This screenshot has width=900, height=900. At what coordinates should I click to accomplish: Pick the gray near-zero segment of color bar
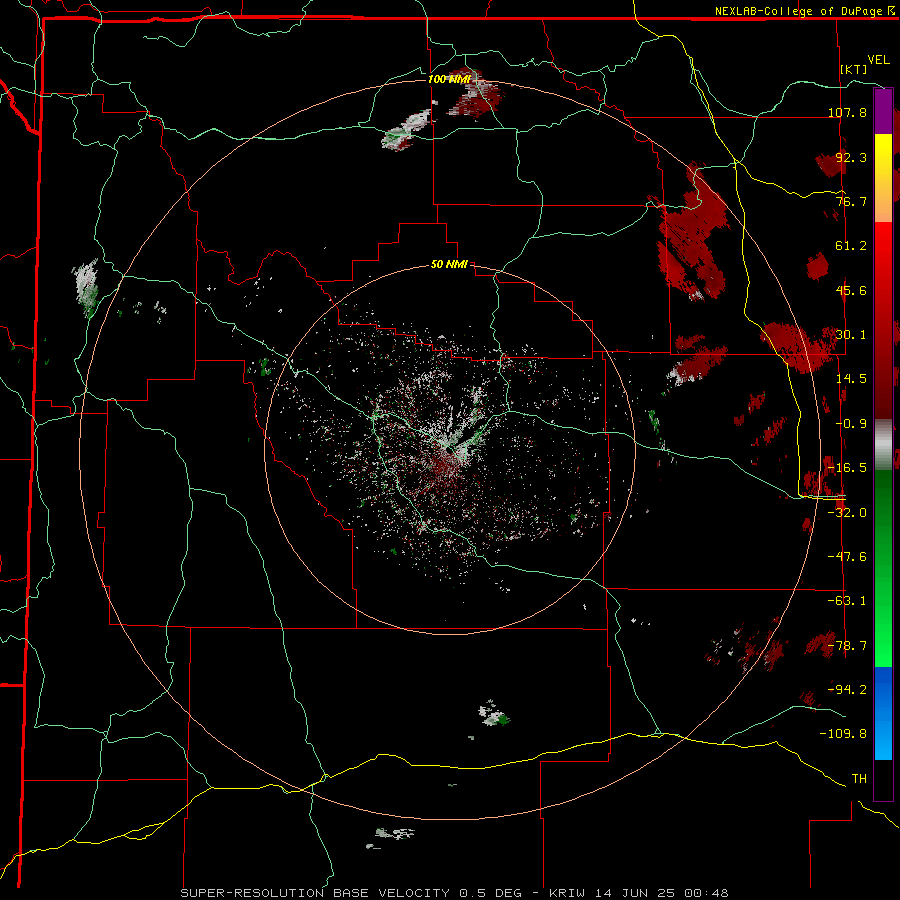point(883,445)
